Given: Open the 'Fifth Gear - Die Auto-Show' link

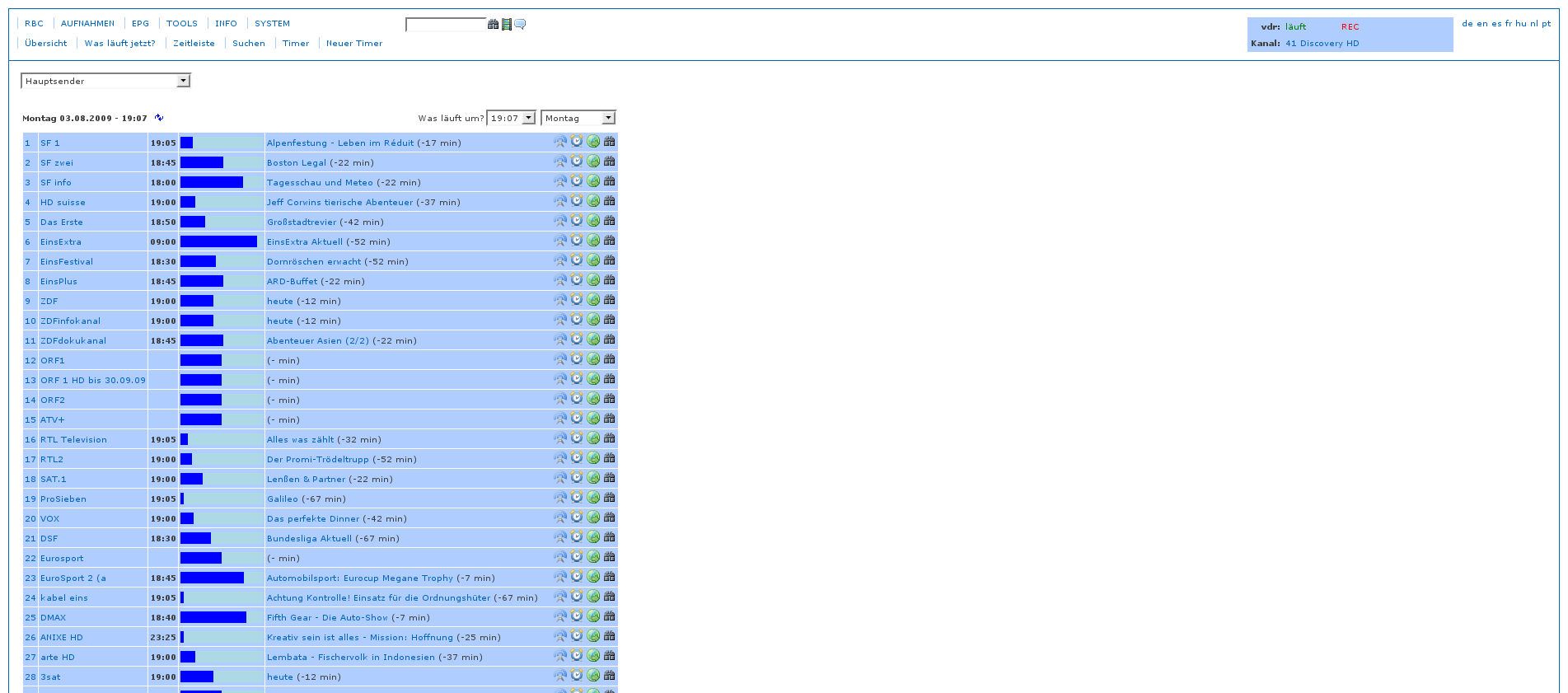Looking at the screenshot, I should click(x=327, y=618).
